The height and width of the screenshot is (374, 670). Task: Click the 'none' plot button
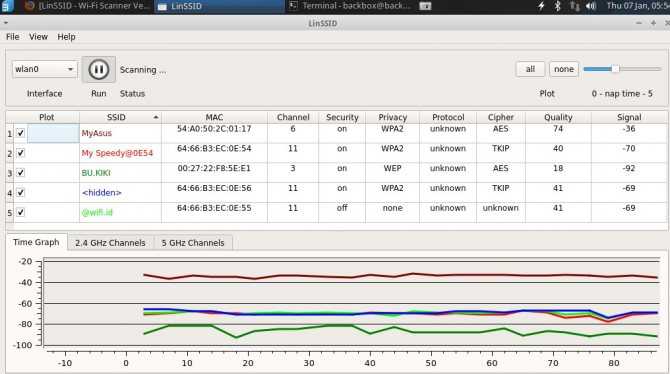pyautogui.click(x=564, y=69)
